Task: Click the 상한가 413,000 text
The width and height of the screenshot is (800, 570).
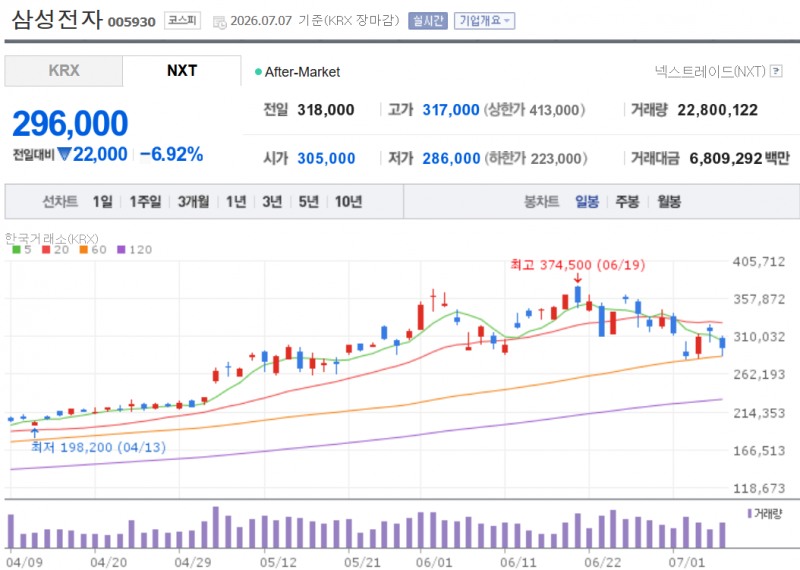Action: [x=534, y=110]
